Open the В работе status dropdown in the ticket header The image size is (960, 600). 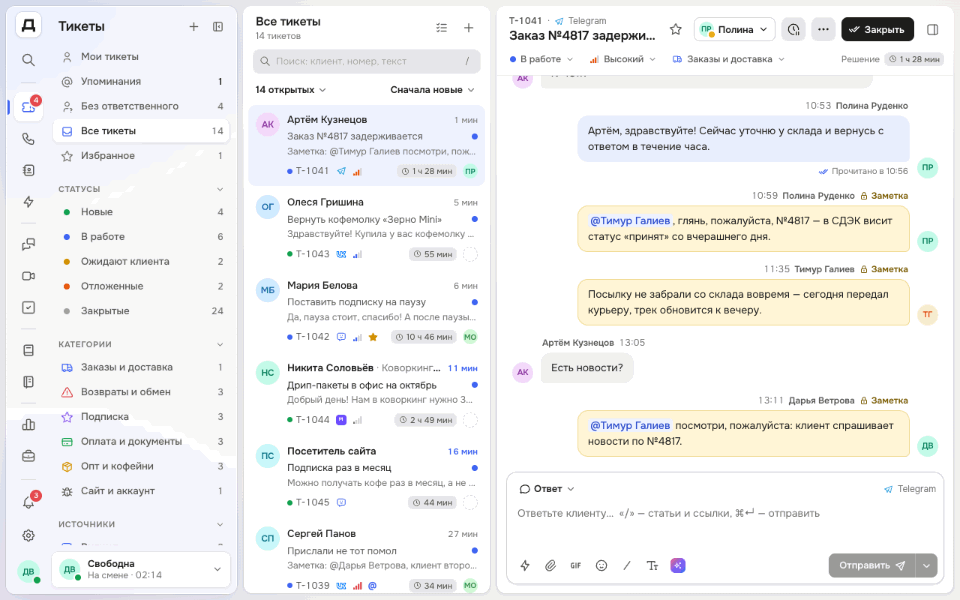point(541,59)
